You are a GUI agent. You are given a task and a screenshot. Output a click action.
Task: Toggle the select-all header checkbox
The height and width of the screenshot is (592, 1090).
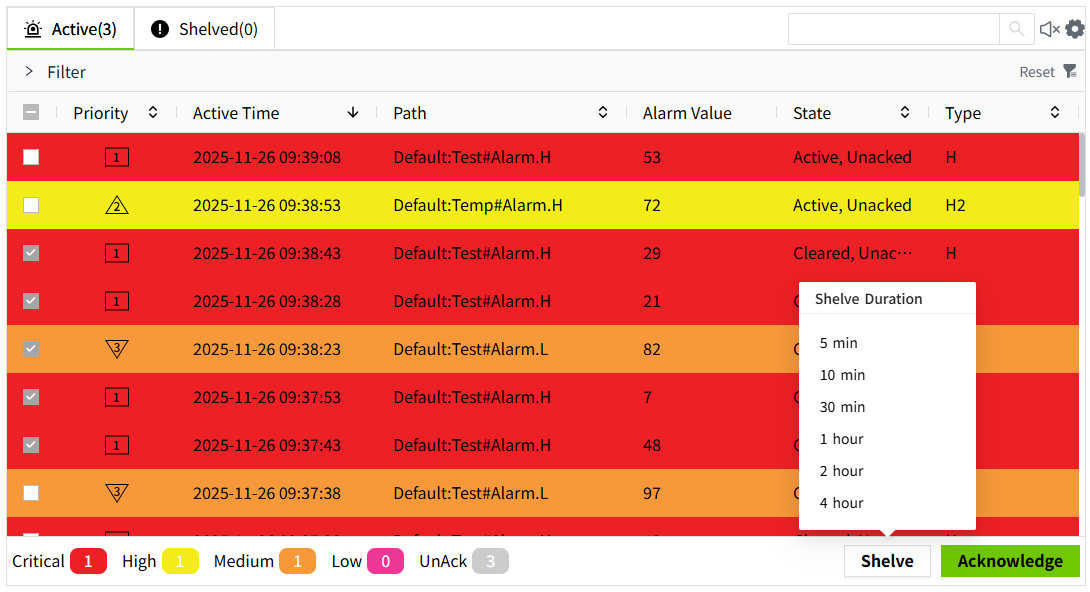(31, 113)
